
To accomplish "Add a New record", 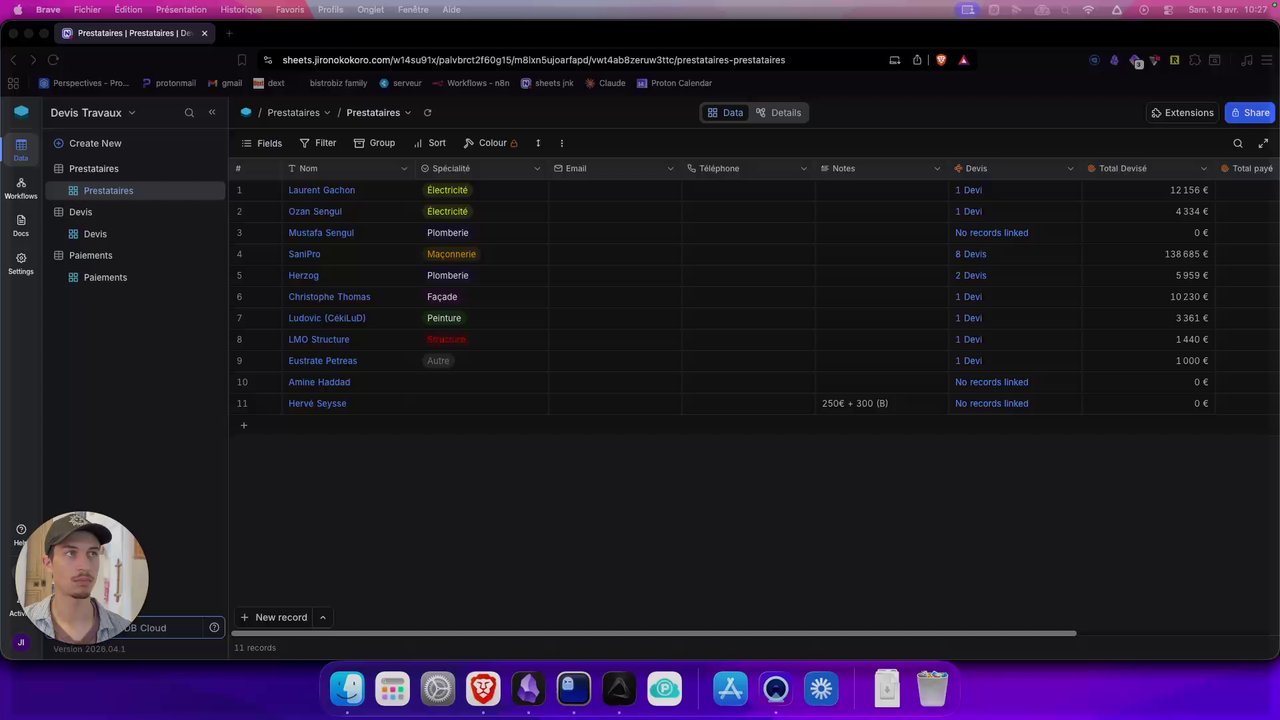I will tap(273, 618).
